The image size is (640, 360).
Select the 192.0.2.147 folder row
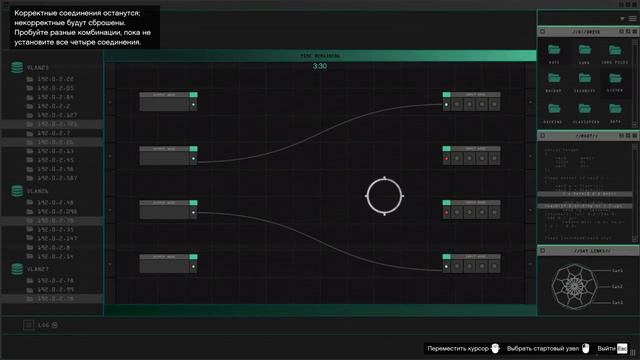pos(52,238)
